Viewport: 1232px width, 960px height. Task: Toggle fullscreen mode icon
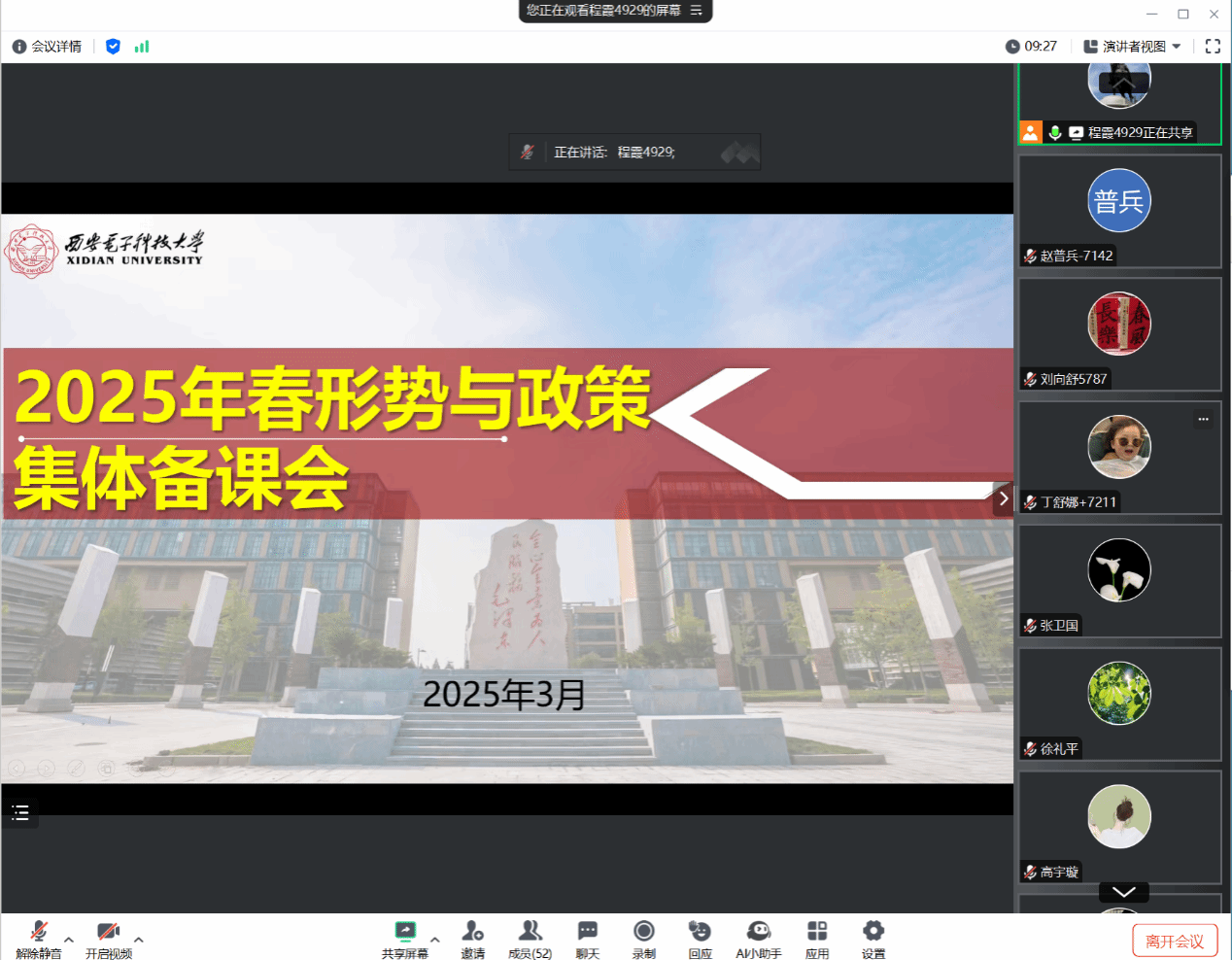click(1212, 47)
